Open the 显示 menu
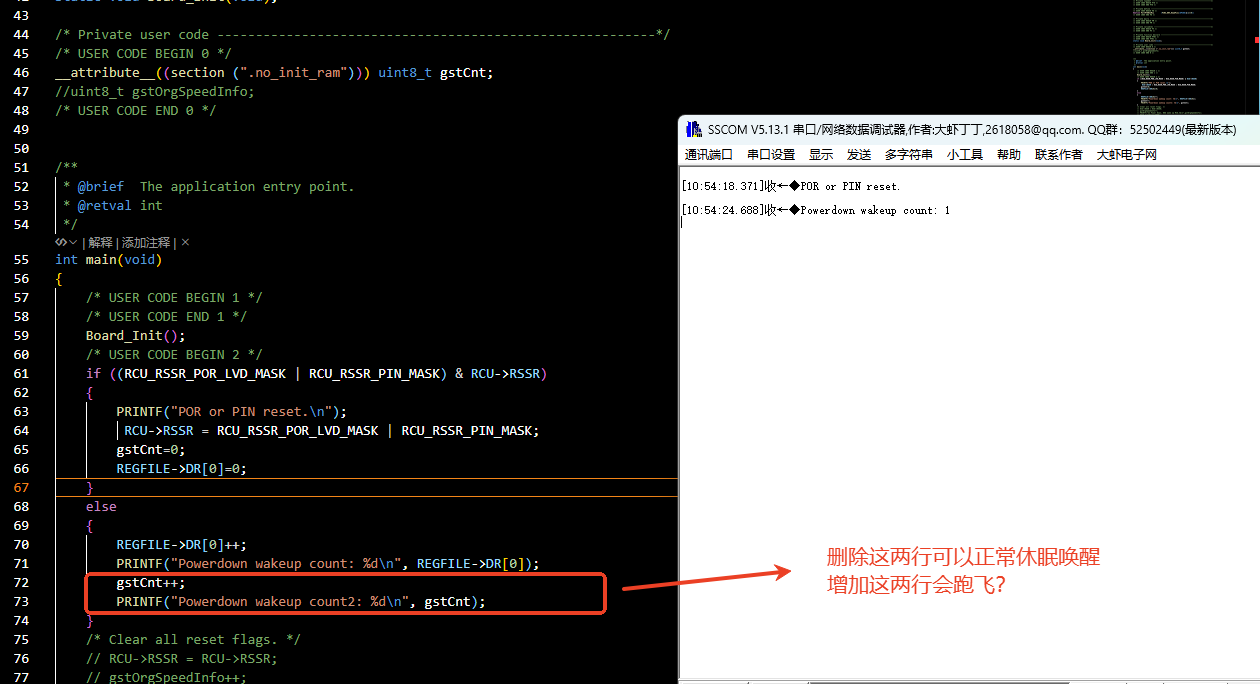Screen dimensions: 1260x684 (821, 154)
